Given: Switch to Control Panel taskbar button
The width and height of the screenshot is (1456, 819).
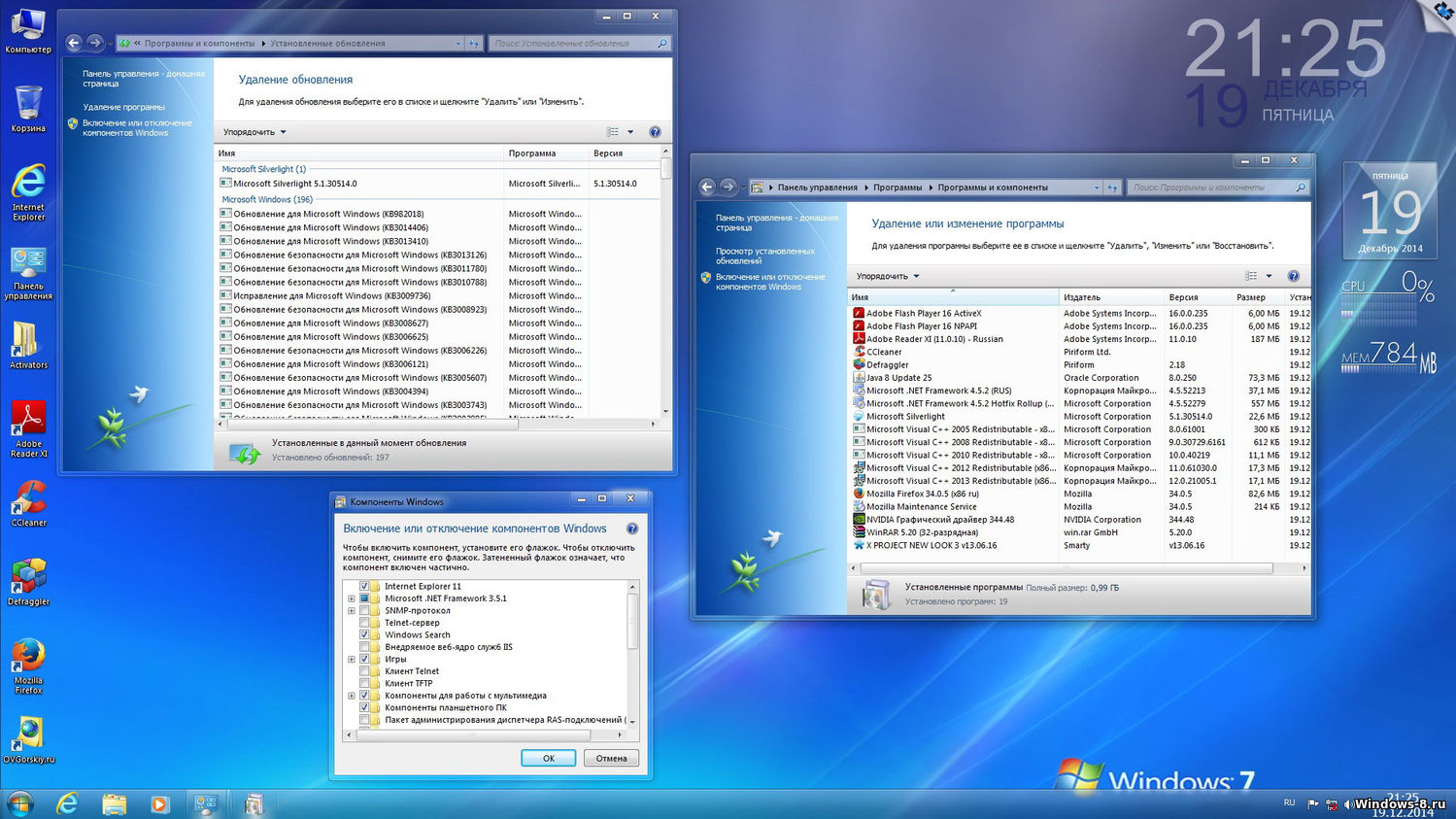Looking at the screenshot, I should tap(206, 803).
